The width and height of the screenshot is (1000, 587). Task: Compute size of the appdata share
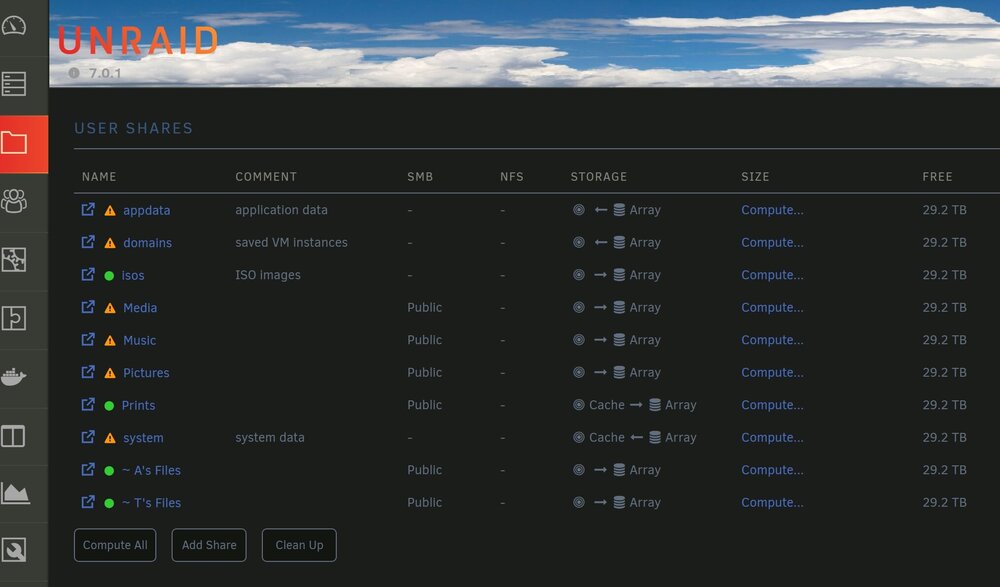772,210
